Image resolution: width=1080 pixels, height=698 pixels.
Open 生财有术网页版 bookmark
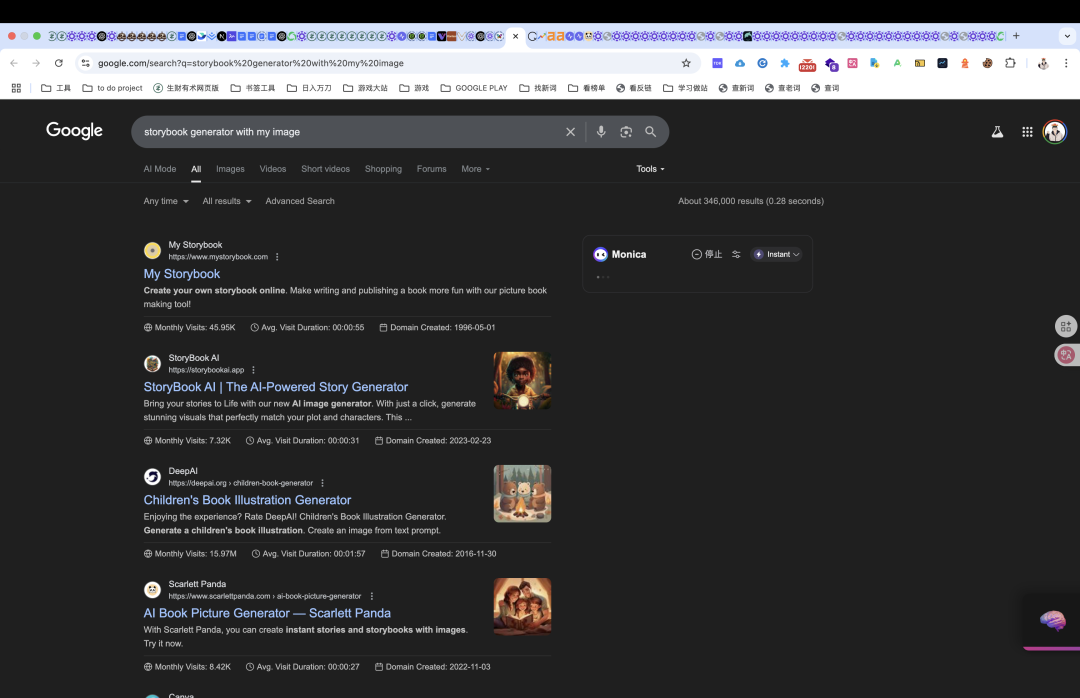(x=186, y=88)
